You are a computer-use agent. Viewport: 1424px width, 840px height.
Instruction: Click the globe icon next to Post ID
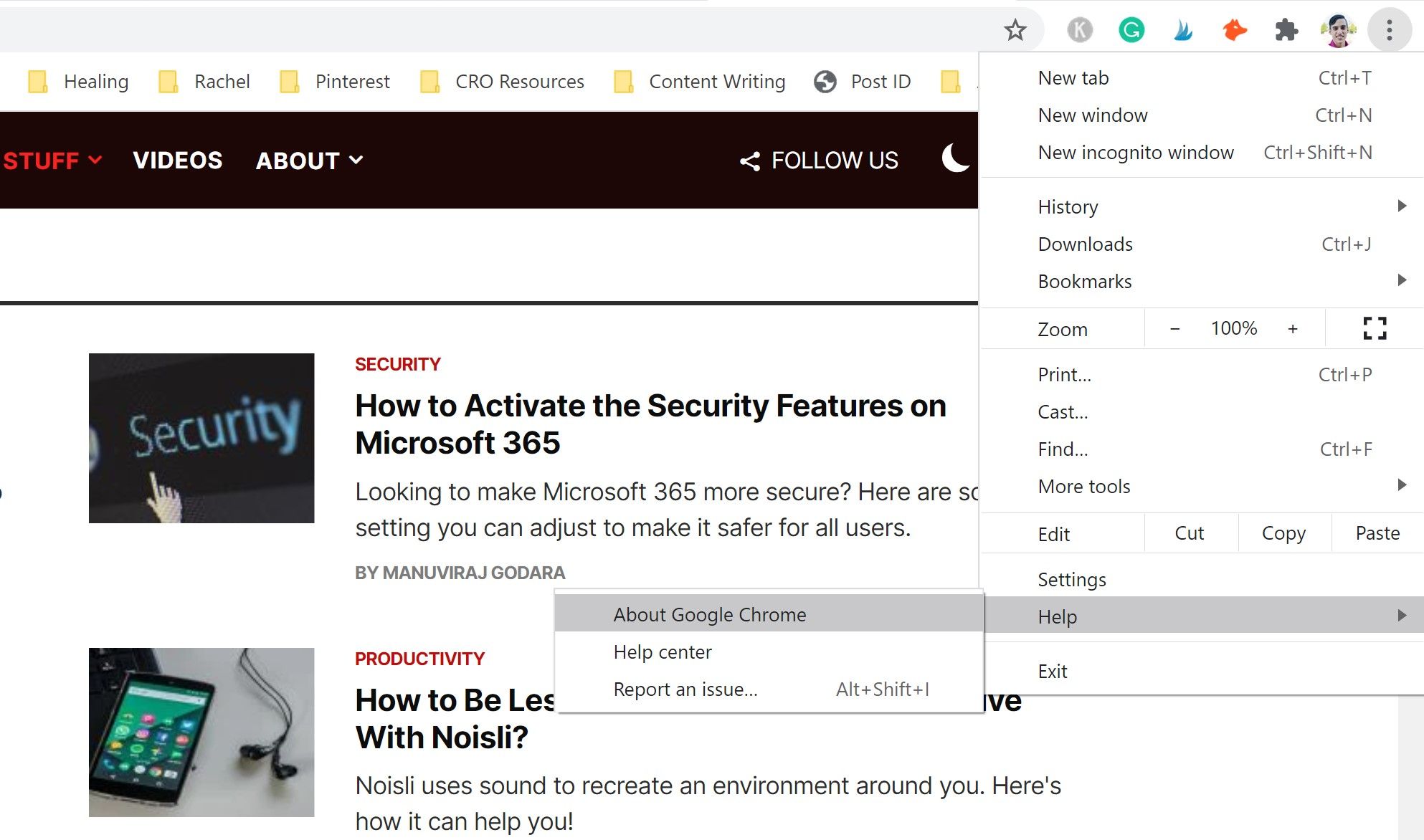coord(825,82)
